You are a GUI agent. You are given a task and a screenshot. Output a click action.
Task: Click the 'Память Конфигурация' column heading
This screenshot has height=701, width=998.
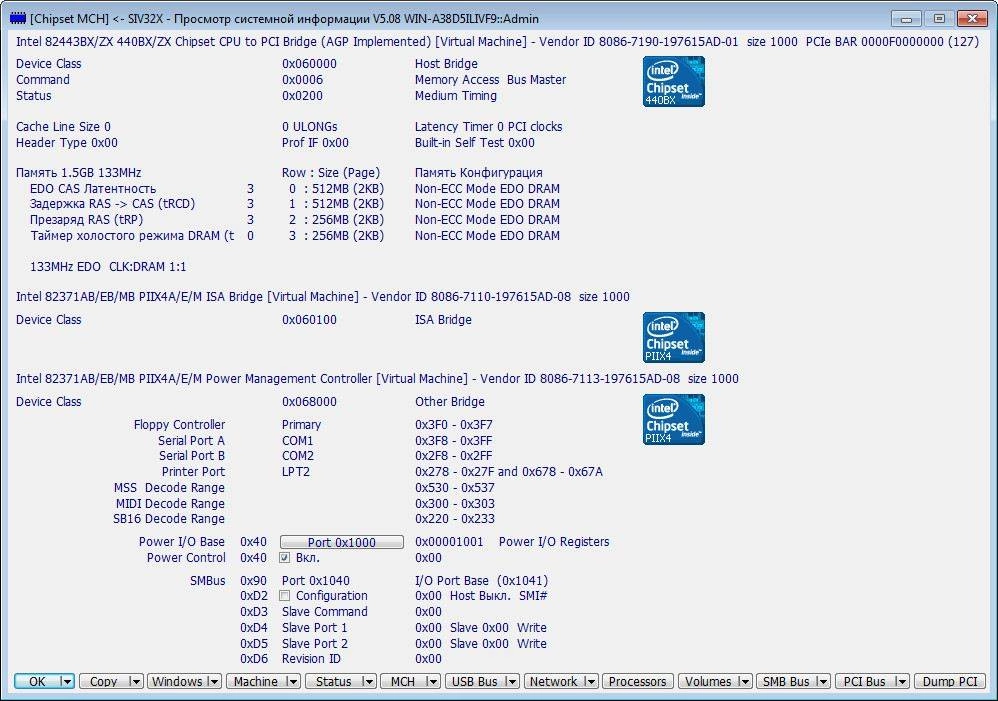479,173
